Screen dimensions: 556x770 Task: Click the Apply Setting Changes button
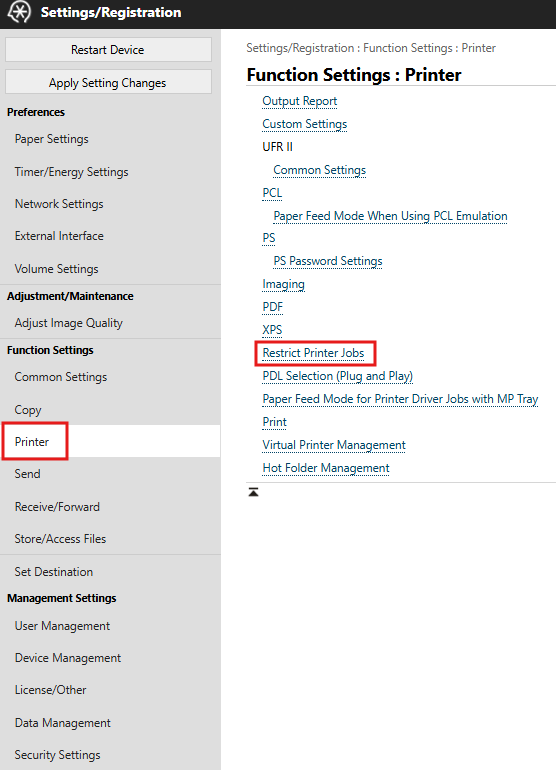pos(108,82)
